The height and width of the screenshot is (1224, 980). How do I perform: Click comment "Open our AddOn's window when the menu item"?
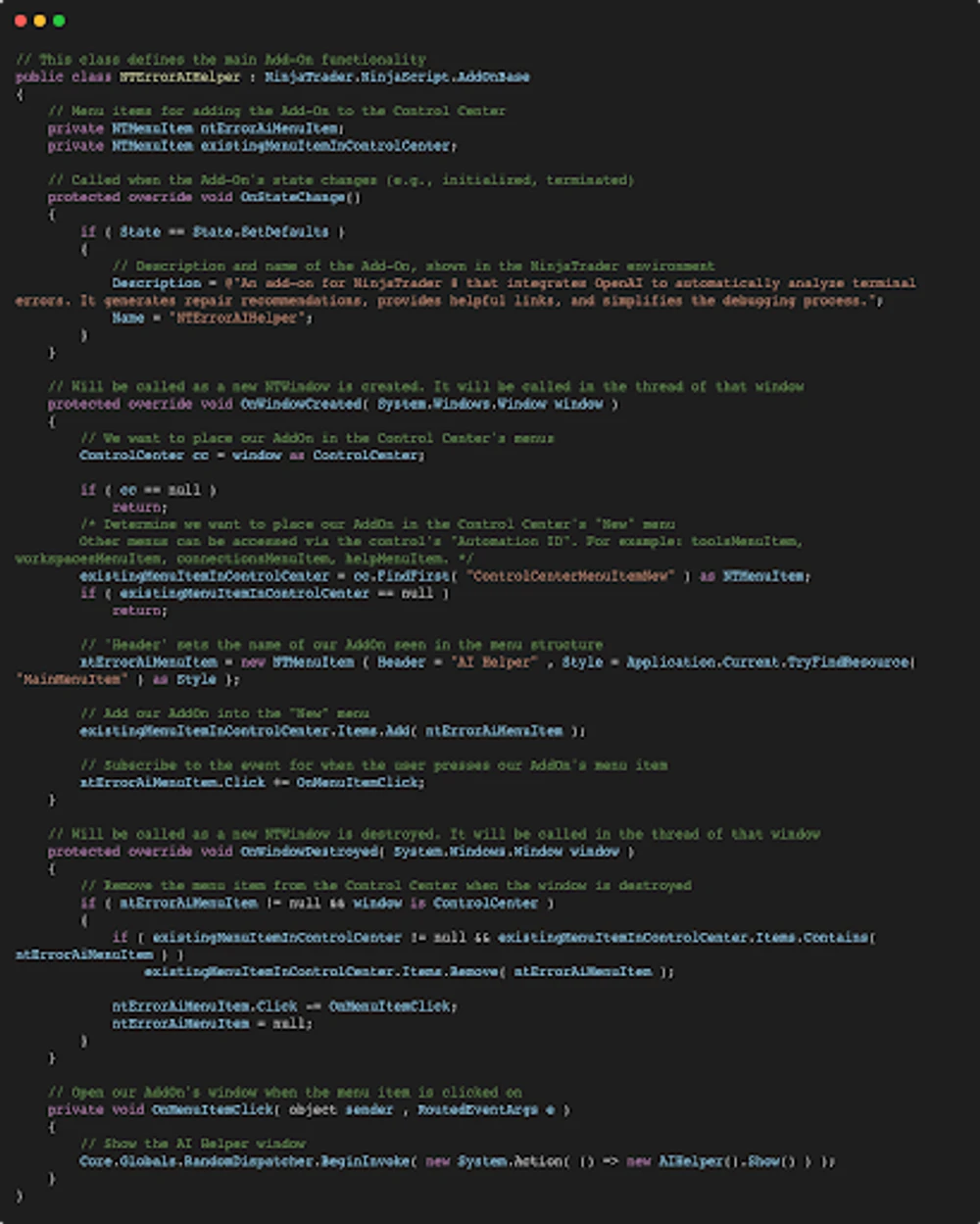[285, 1093]
